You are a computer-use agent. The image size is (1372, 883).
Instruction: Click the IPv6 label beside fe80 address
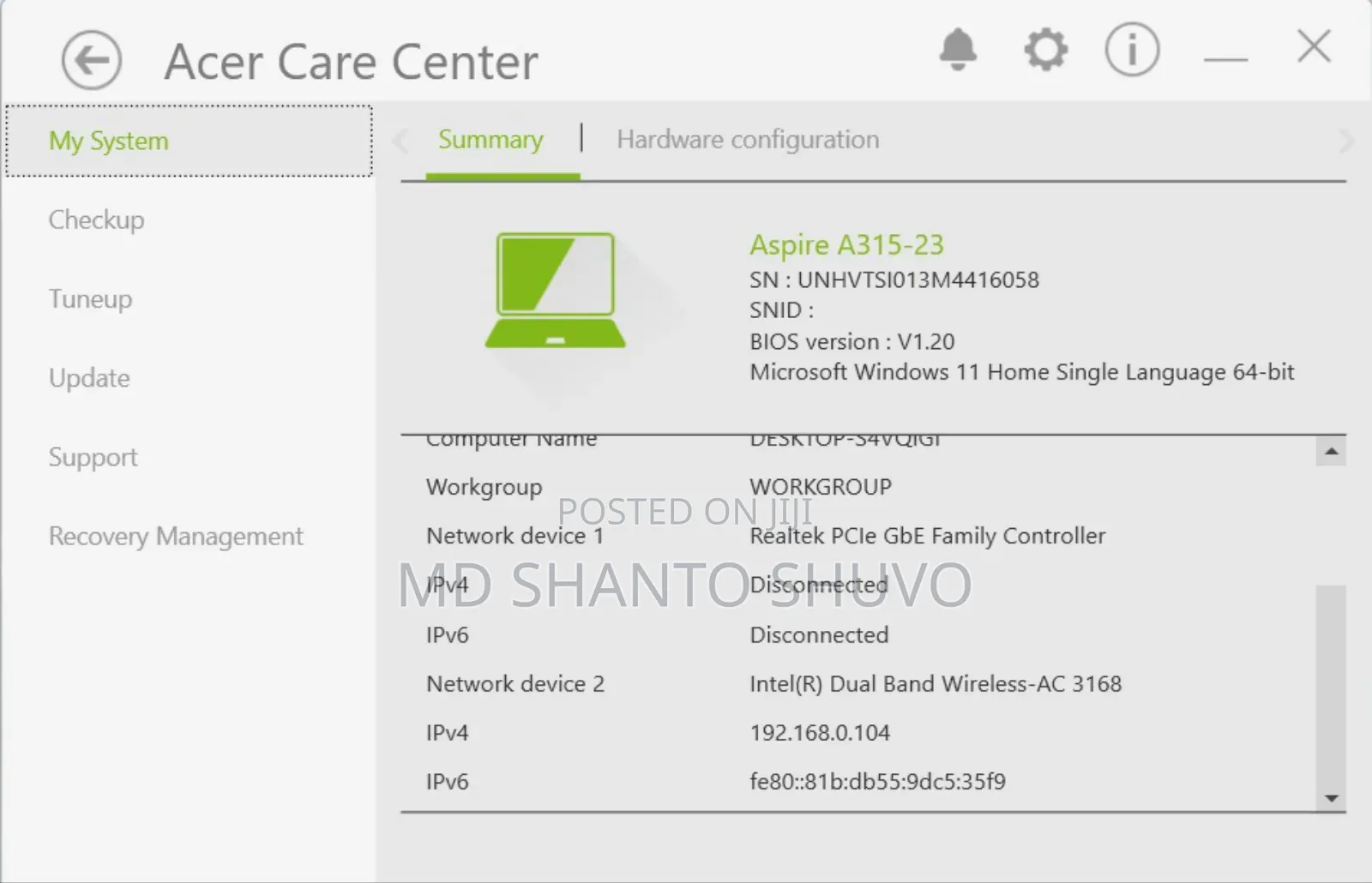click(x=447, y=782)
